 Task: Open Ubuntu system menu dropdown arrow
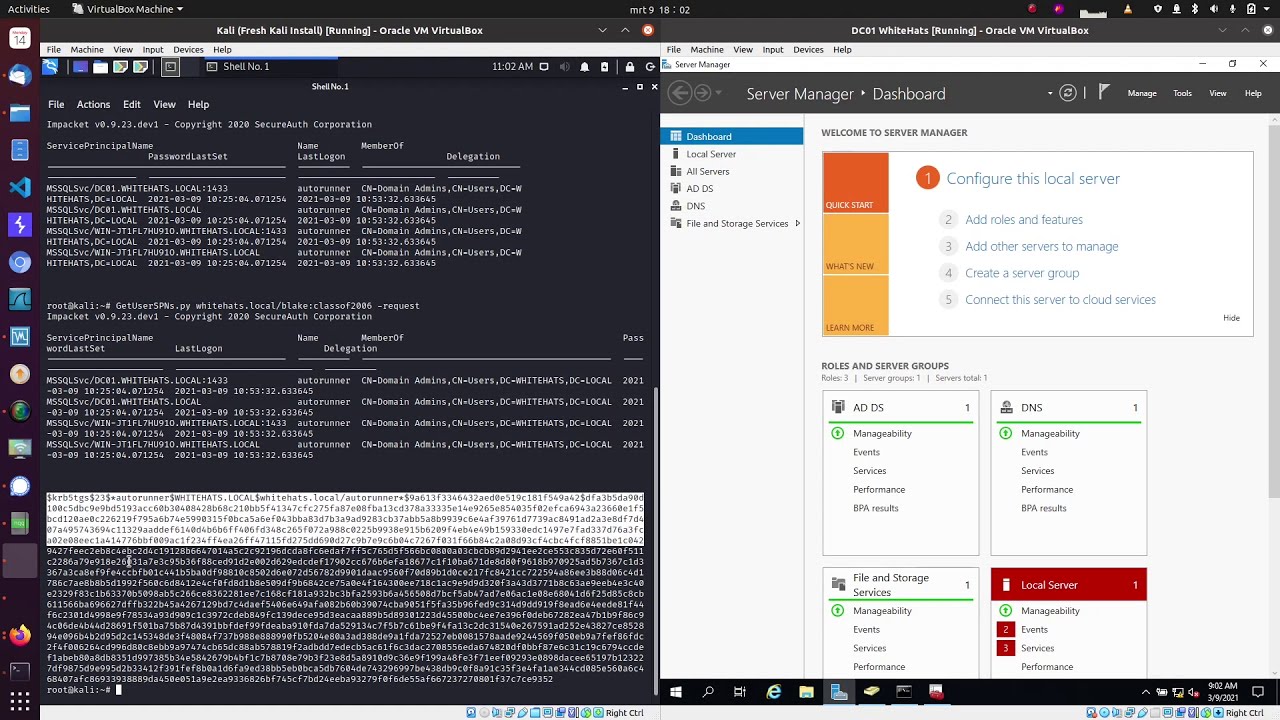pos(1269,9)
